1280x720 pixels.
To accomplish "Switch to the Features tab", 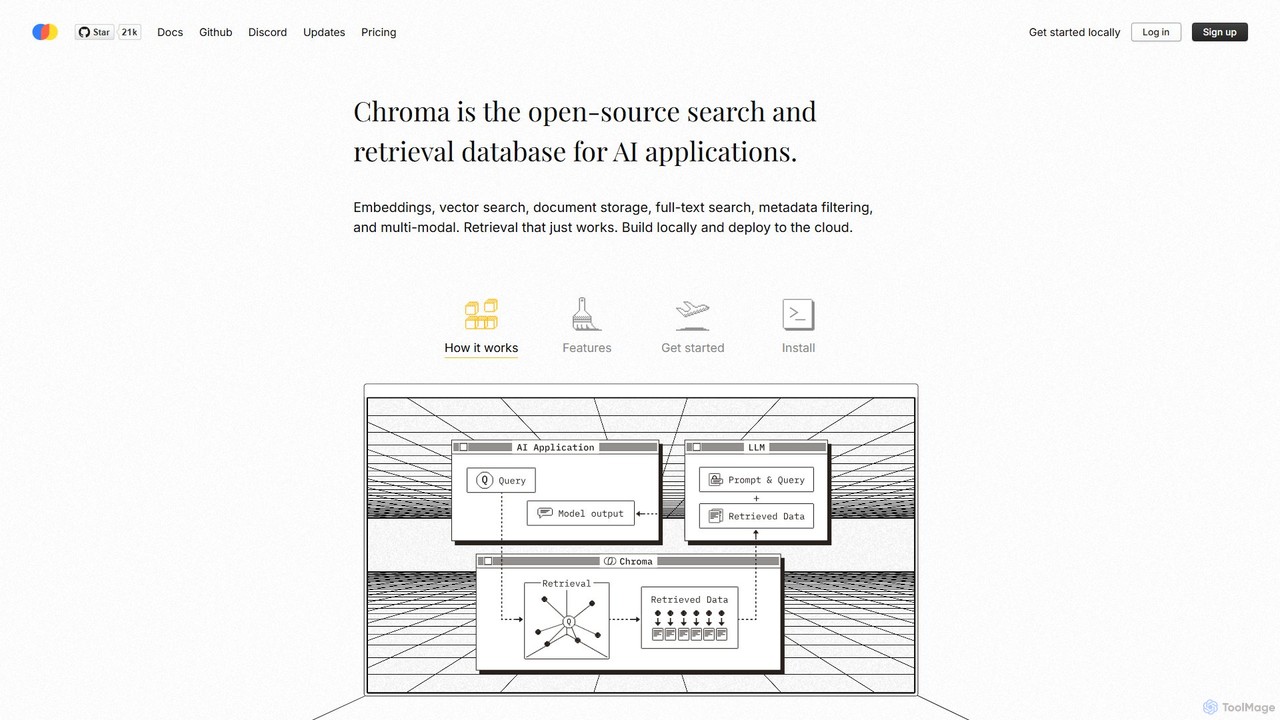I will [587, 327].
